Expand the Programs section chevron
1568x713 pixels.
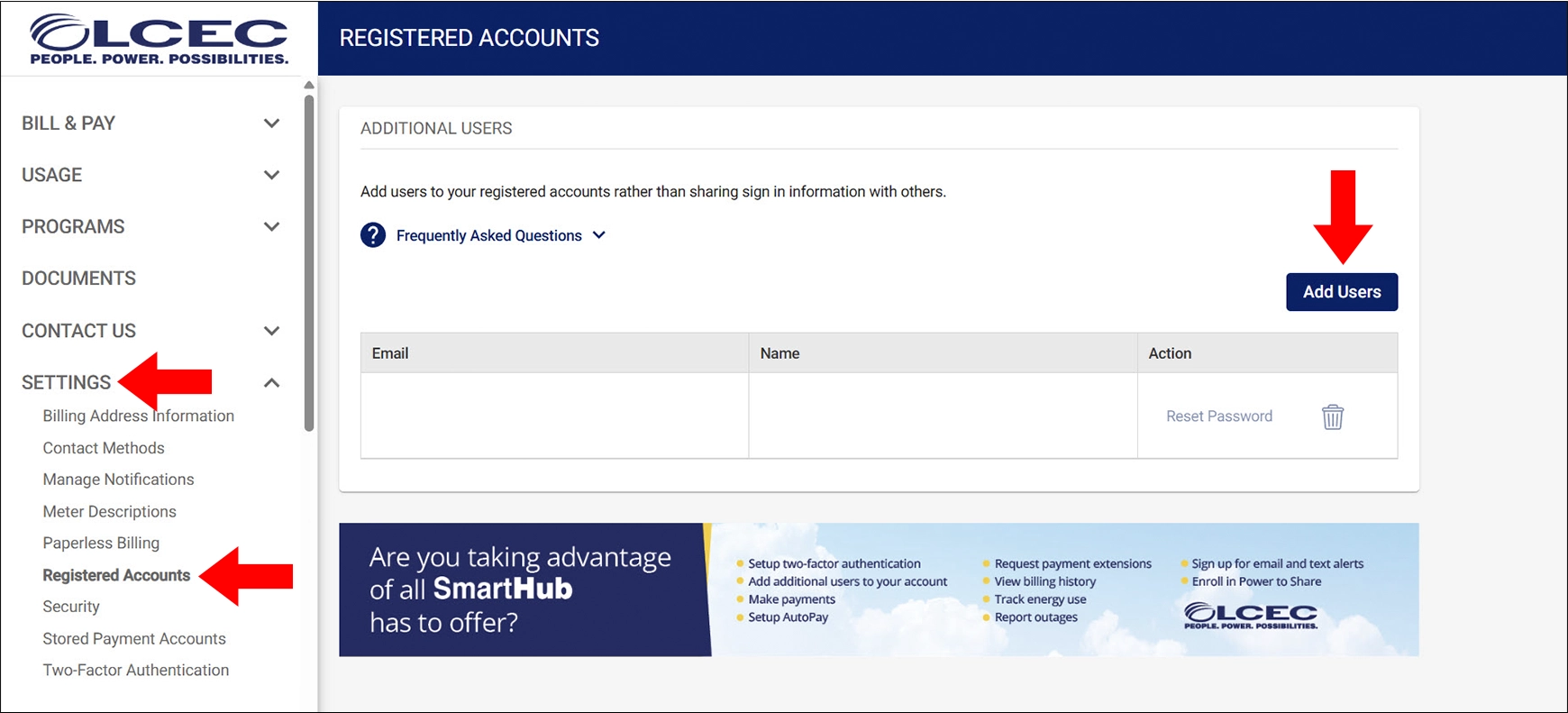pyautogui.click(x=271, y=226)
